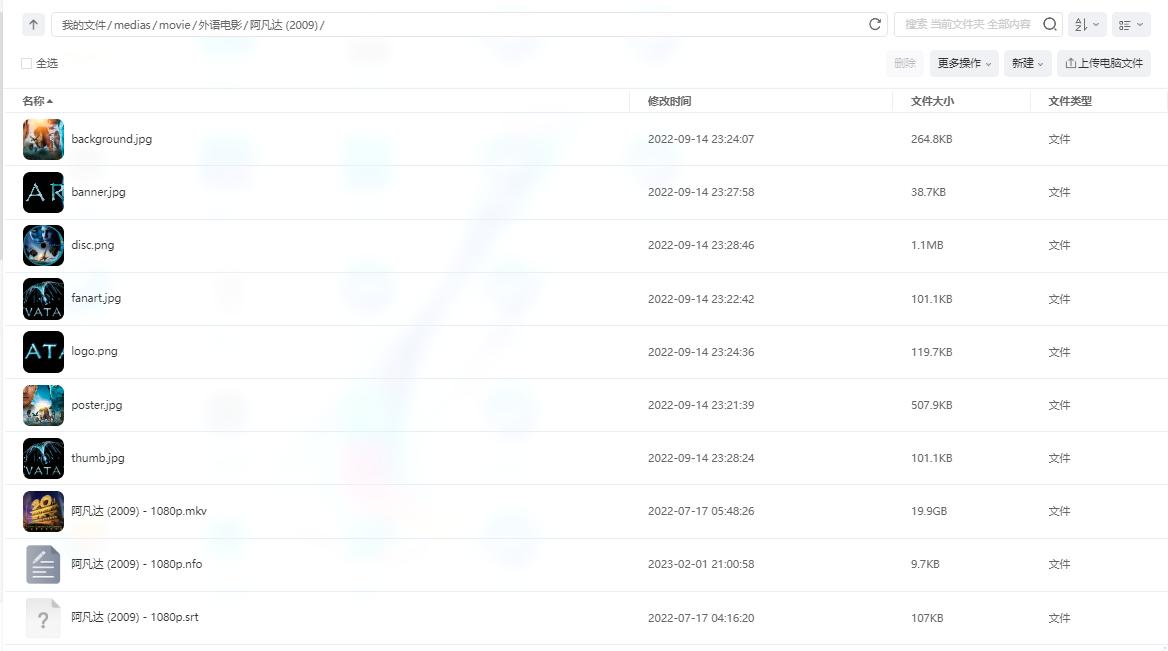Sort by 修改时间 column header
This screenshot has width=1168, height=651.
click(669, 101)
